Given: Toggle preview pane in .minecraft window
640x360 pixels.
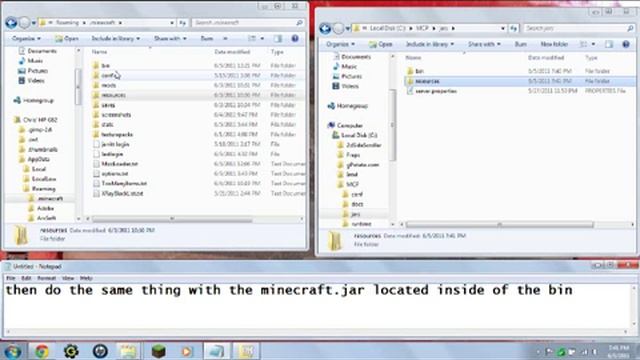Looking at the screenshot, I should (278, 38).
